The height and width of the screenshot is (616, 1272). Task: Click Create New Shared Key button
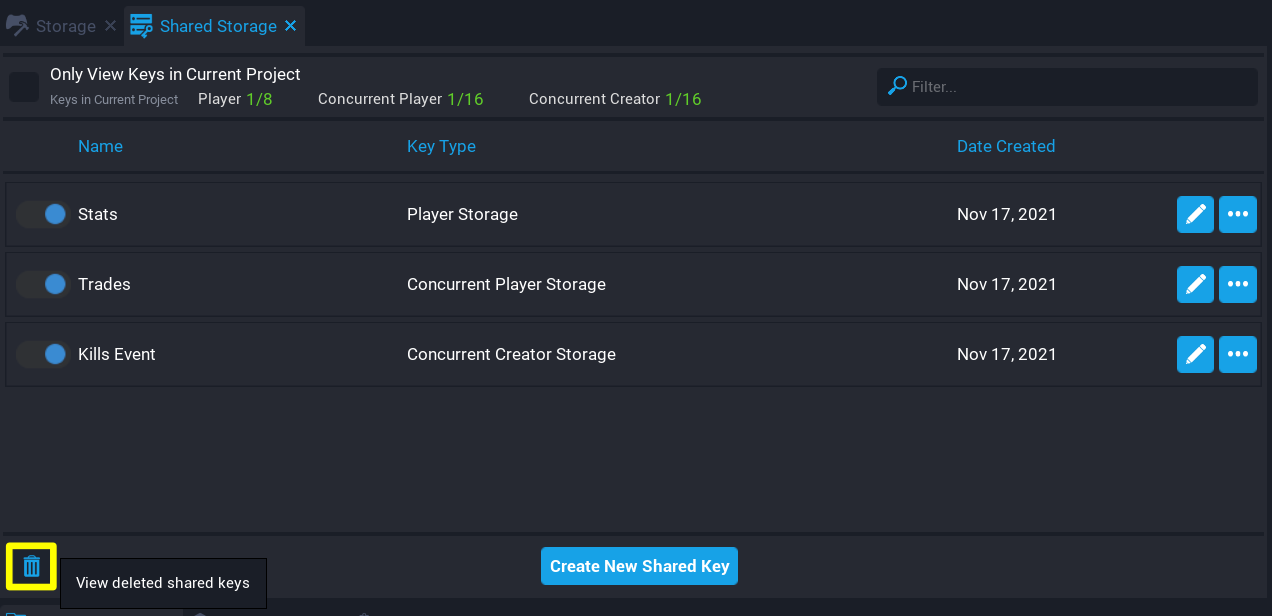click(639, 566)
